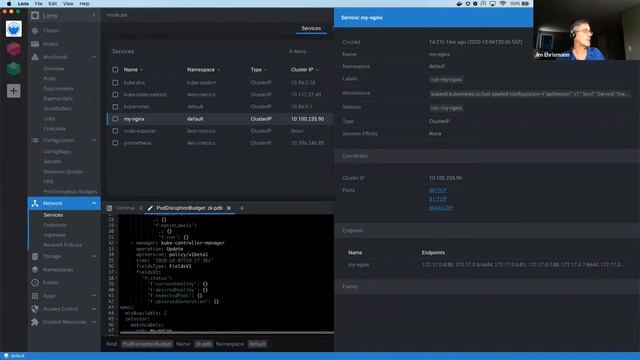Open the 80/TCP port link
The height and width of the screenshot is (360, 640).
438,190
